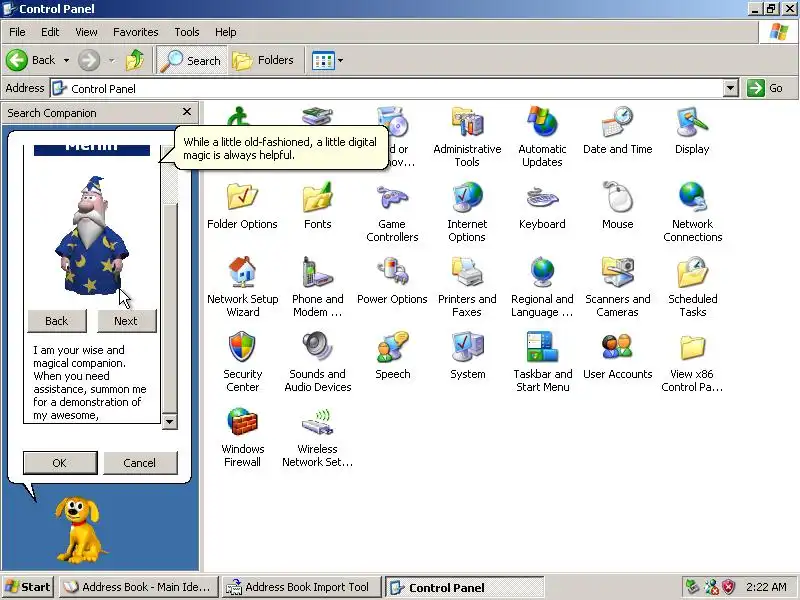Open Power Options icon
Viewport: 800px width, 600px height.
392,281
